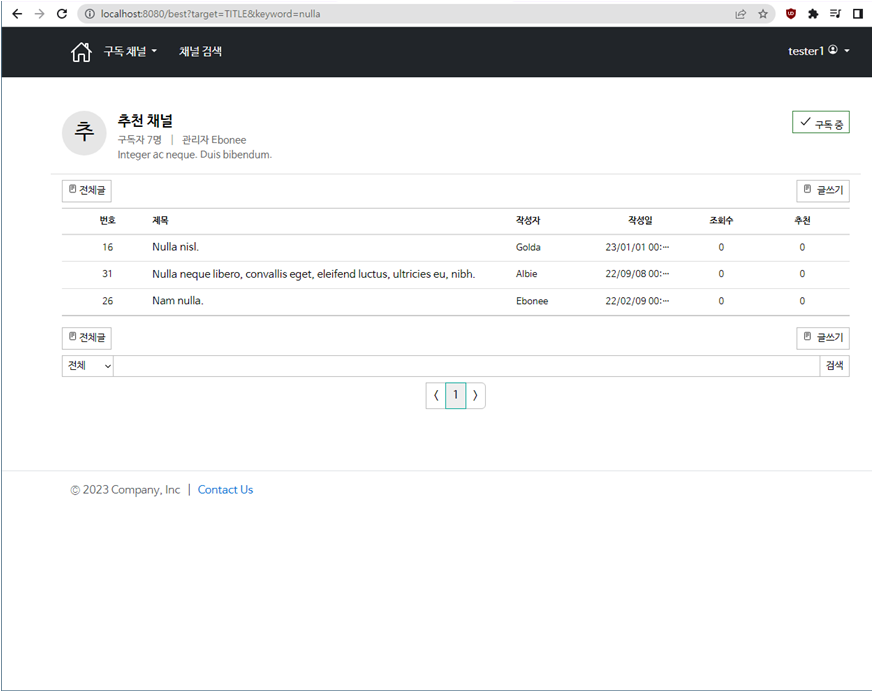
Task: Click the profile icon next to tester1
Action: (x=831, y=51)
